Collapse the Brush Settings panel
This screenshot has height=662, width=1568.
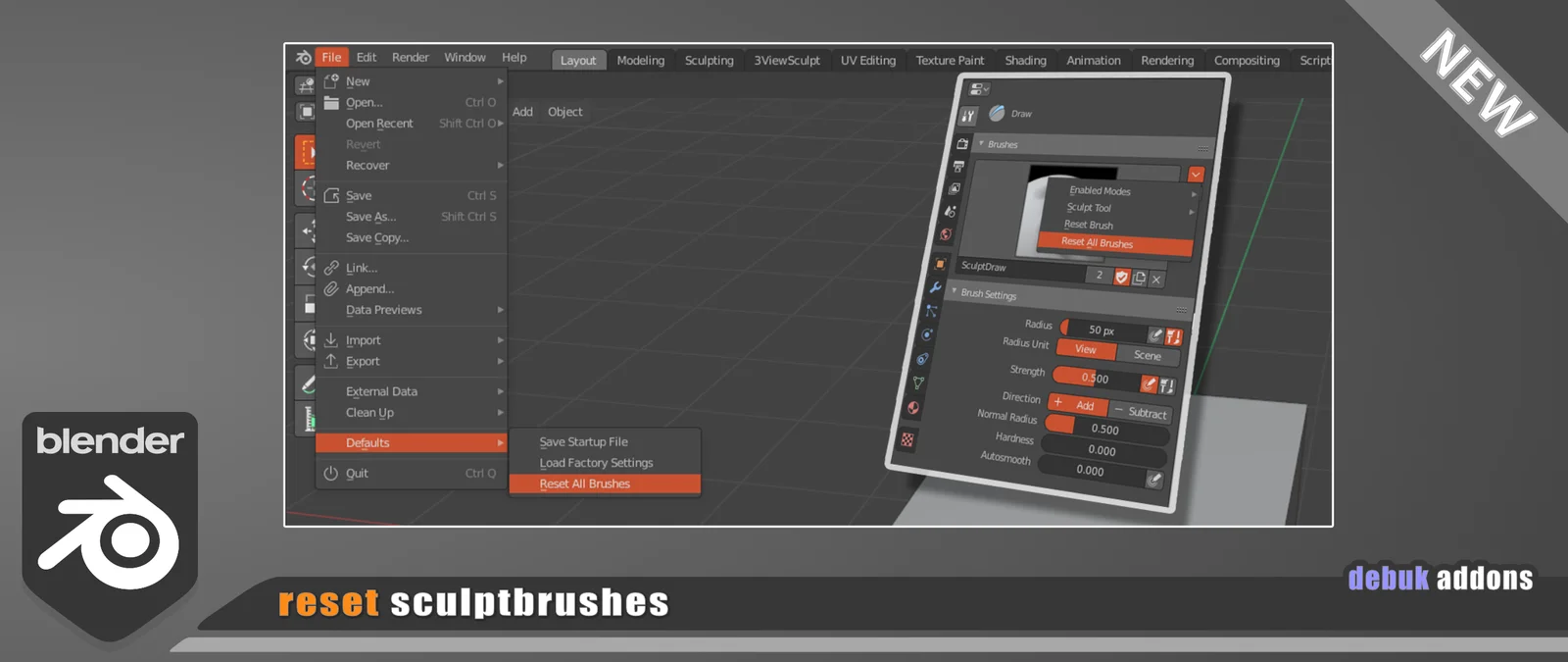955,291
